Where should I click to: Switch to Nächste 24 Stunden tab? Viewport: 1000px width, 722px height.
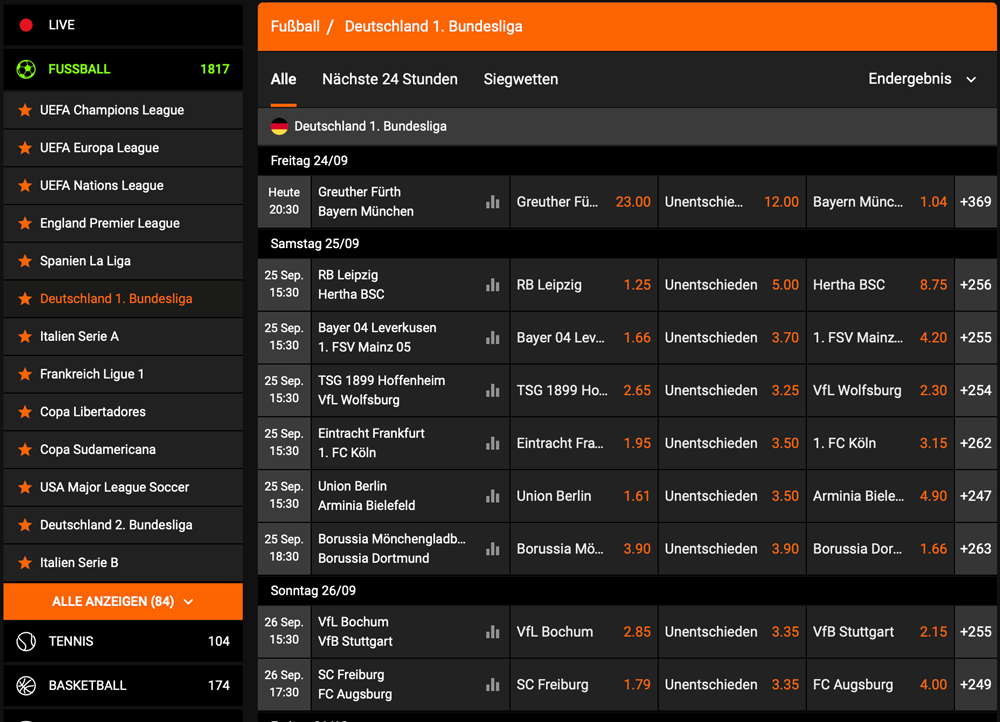tap(390, 79)
